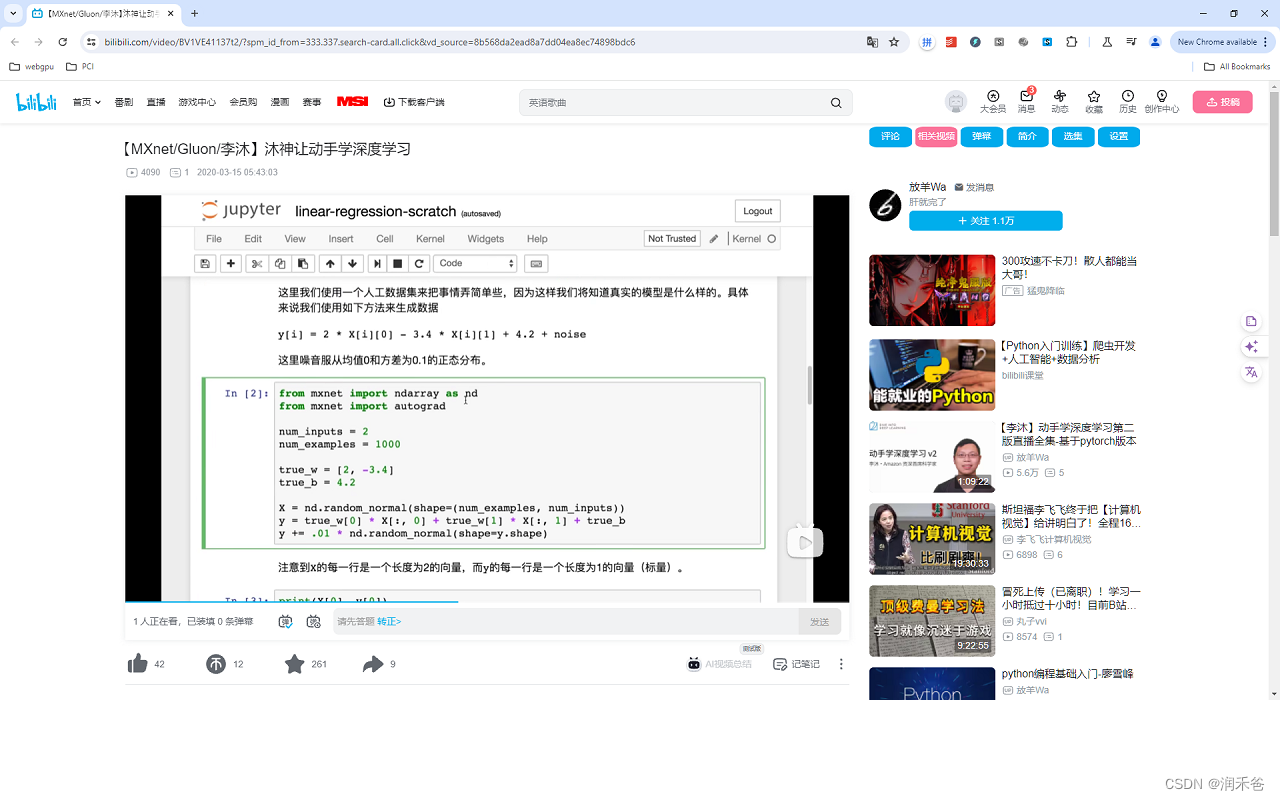Switch to the 弹幕 tab
Screen dimensions: 1280x800
click(x=982, y=137)
